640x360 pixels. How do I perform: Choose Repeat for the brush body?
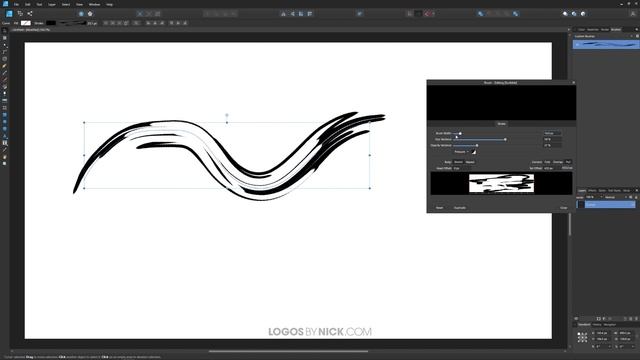point(470,162)
